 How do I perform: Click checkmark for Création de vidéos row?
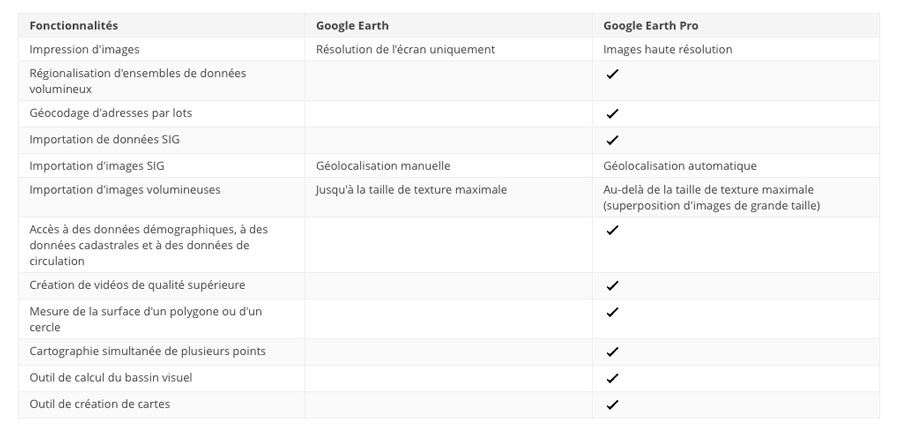[612, 285]
